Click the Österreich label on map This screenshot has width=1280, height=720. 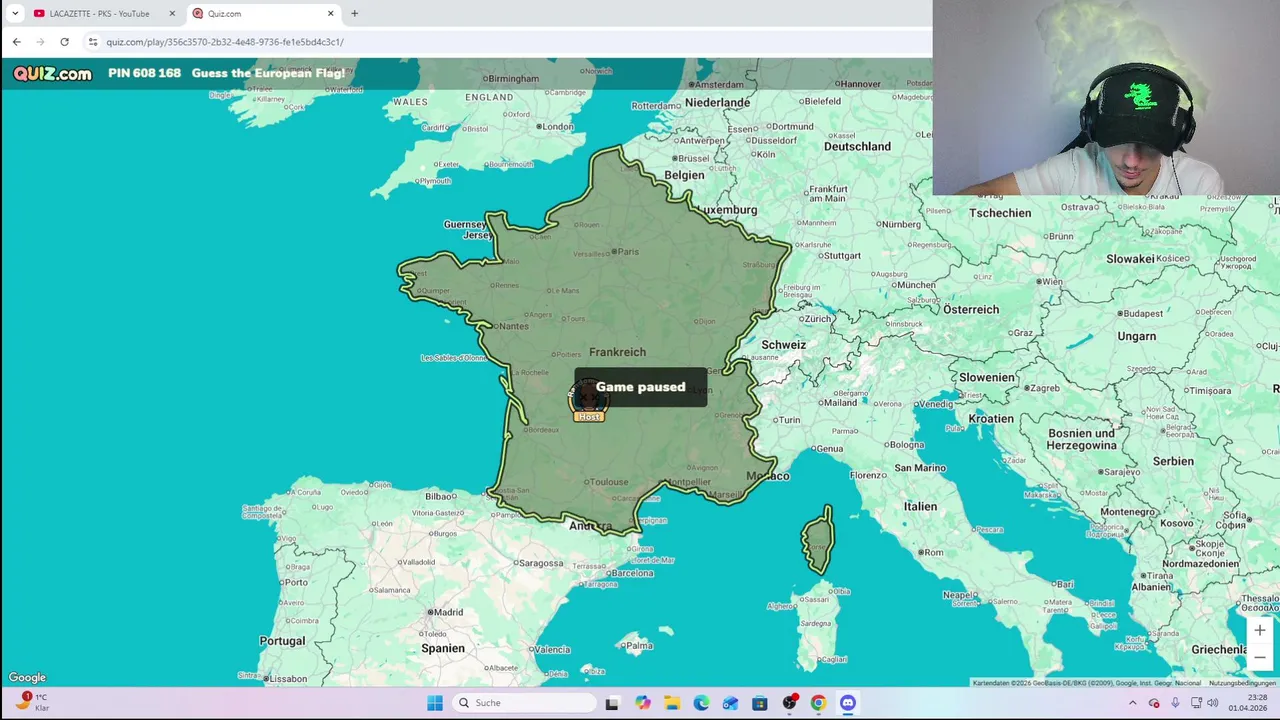(971, 309)
